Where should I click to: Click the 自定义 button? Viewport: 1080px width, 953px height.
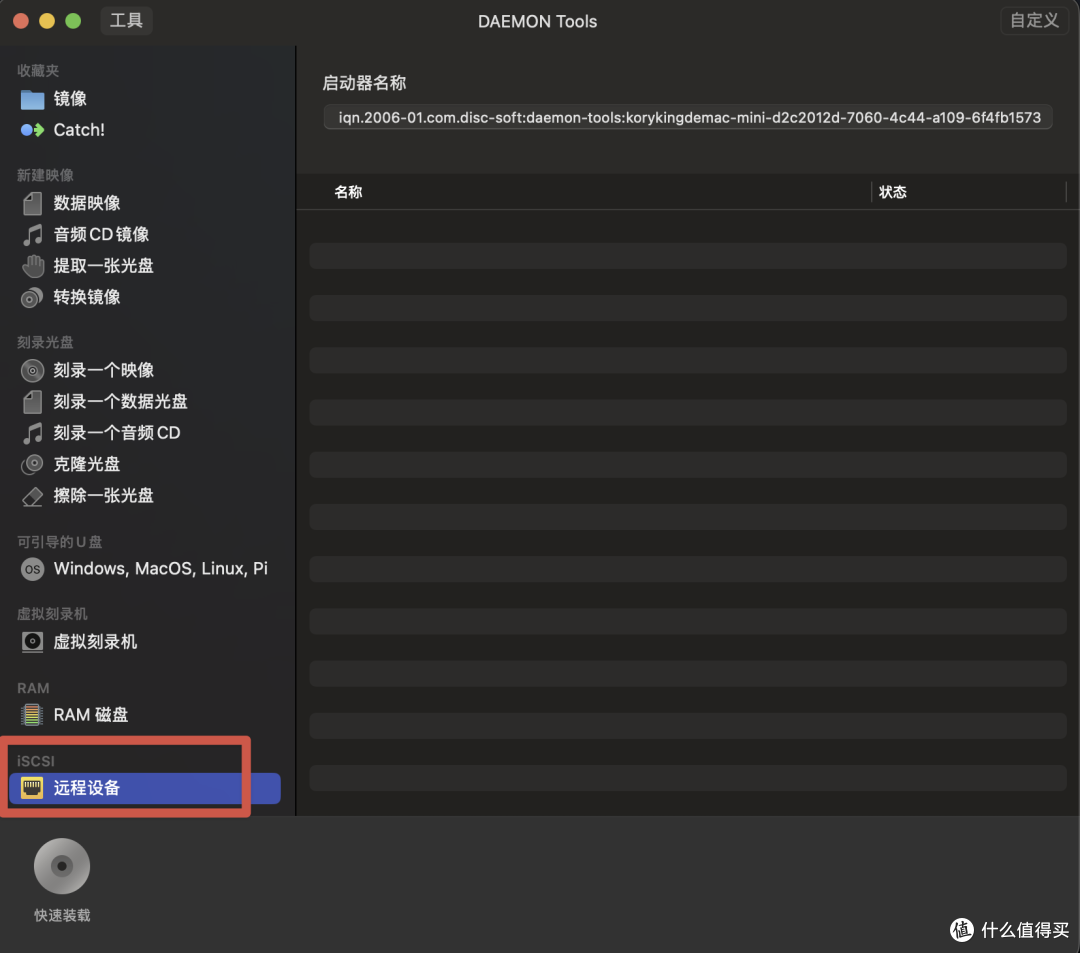coord(1034,21)
